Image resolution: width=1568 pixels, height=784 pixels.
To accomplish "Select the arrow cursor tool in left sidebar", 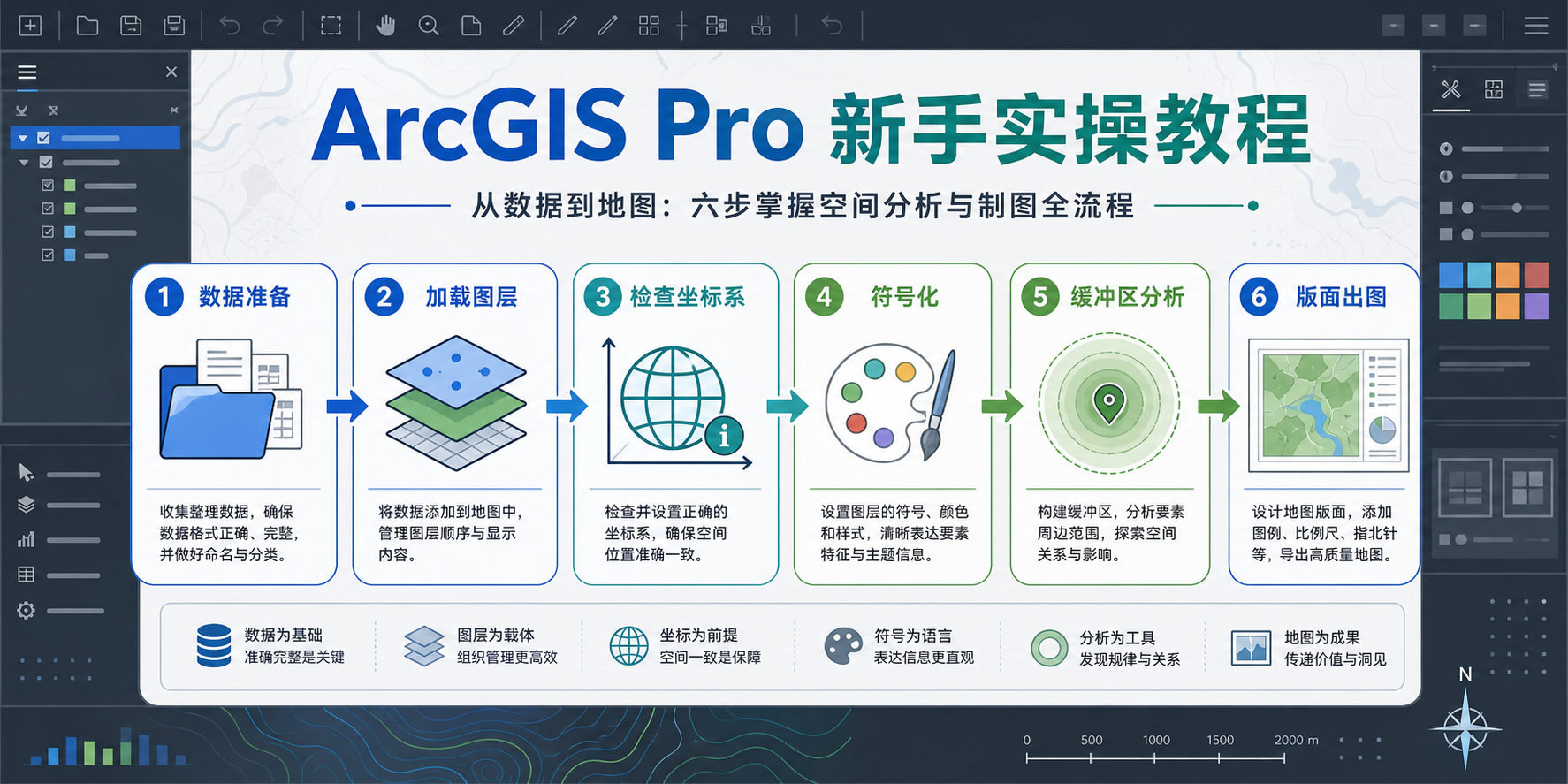I will [x=27, y=473].
